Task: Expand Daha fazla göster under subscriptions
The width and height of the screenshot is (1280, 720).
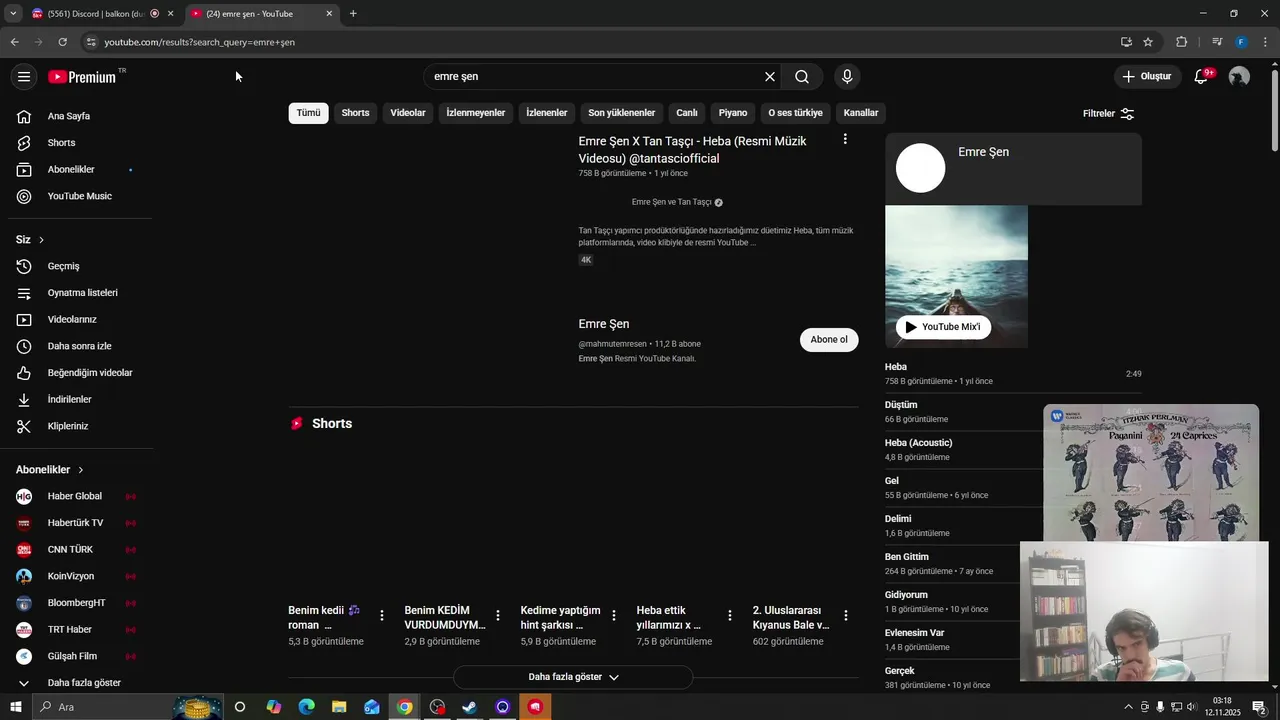Action: click(76, 683)
